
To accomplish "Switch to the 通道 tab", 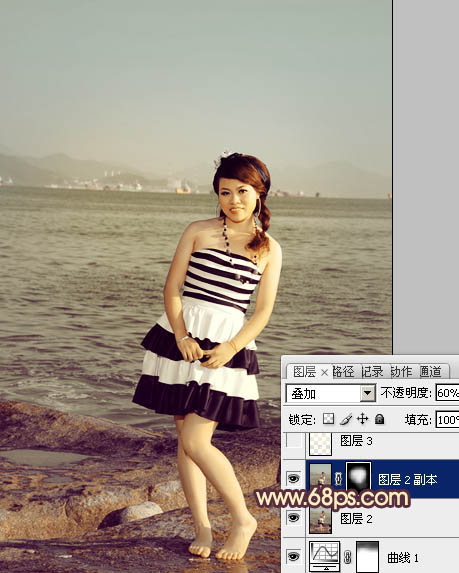I will click(430, 372).
